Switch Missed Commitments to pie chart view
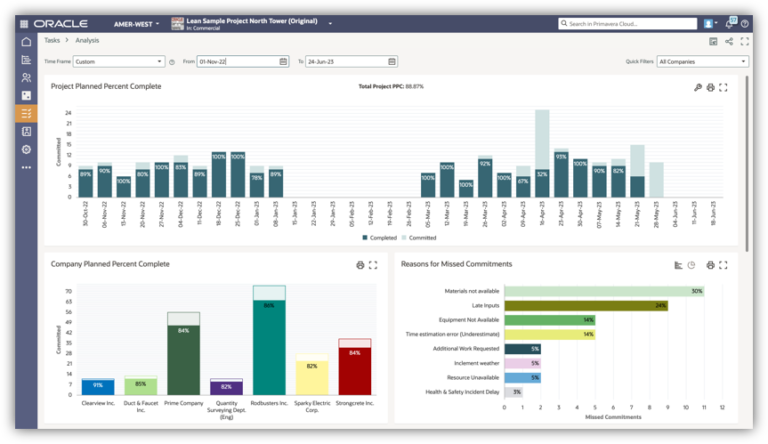Viewport: 768px width, 444px height. [x=691, y=265]
